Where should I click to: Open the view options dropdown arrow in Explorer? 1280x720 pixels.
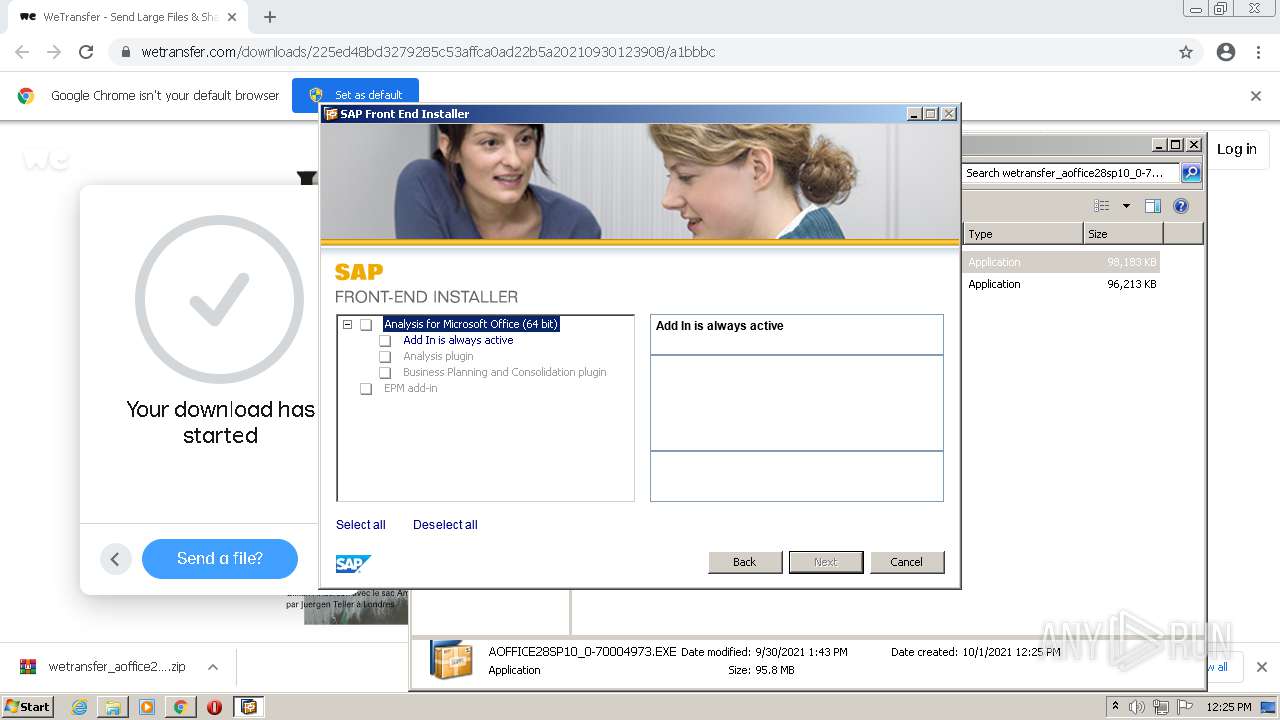[x=1126, y=206]
